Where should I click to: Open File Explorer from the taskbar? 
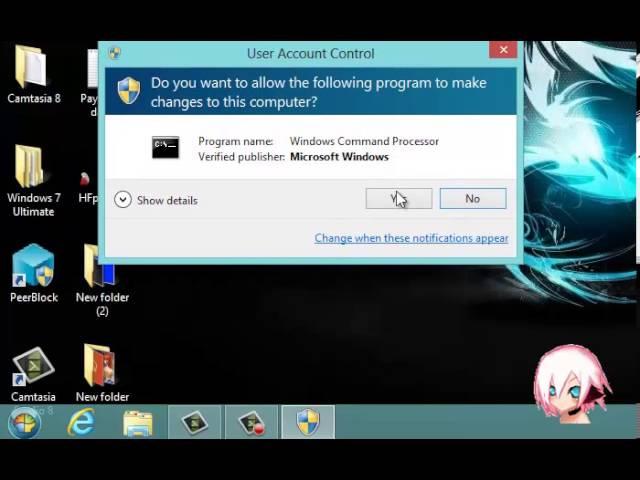click(x=138, y=423)
